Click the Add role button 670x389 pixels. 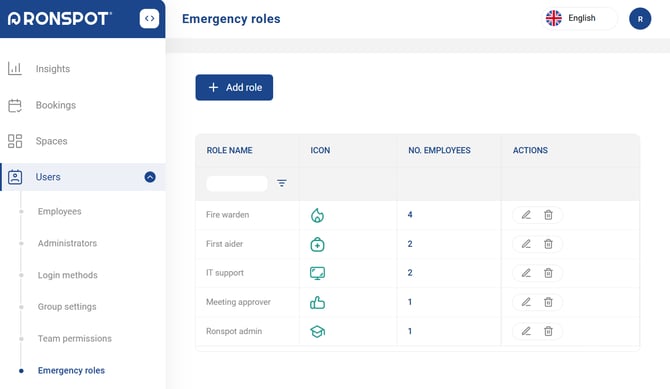click(x=234, y=88)
